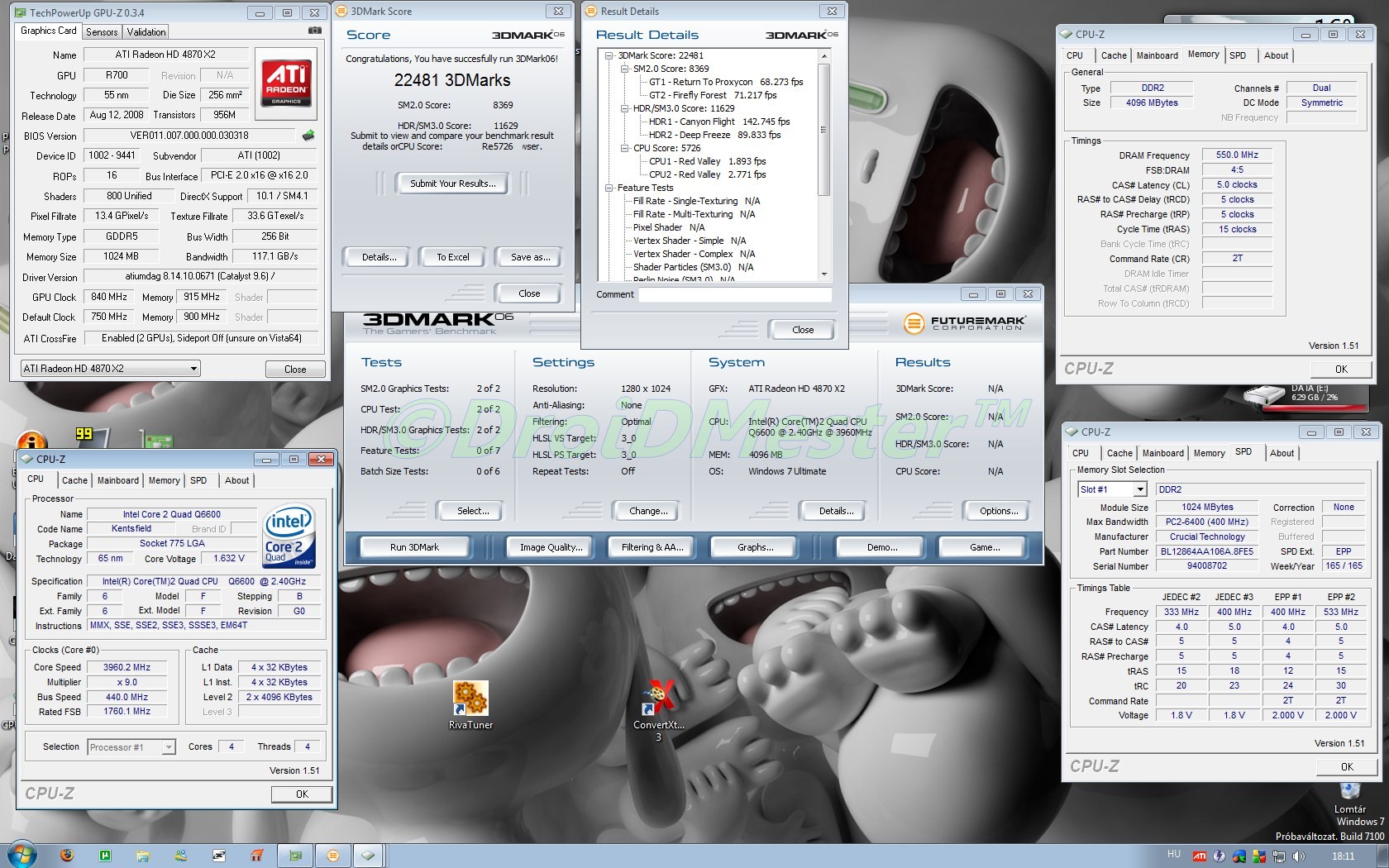Open Cache tab in bottom-left CPU-Z window

[74, 480]
